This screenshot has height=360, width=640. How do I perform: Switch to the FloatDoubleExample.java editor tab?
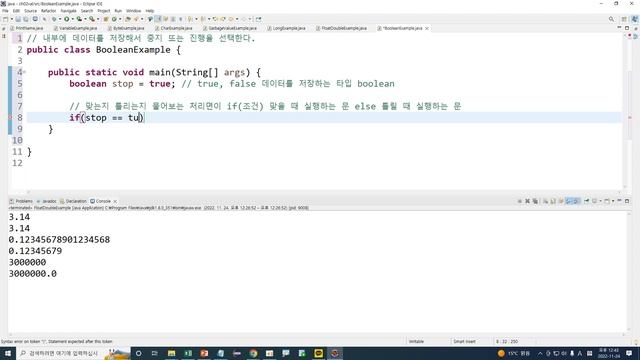point(341,28)
